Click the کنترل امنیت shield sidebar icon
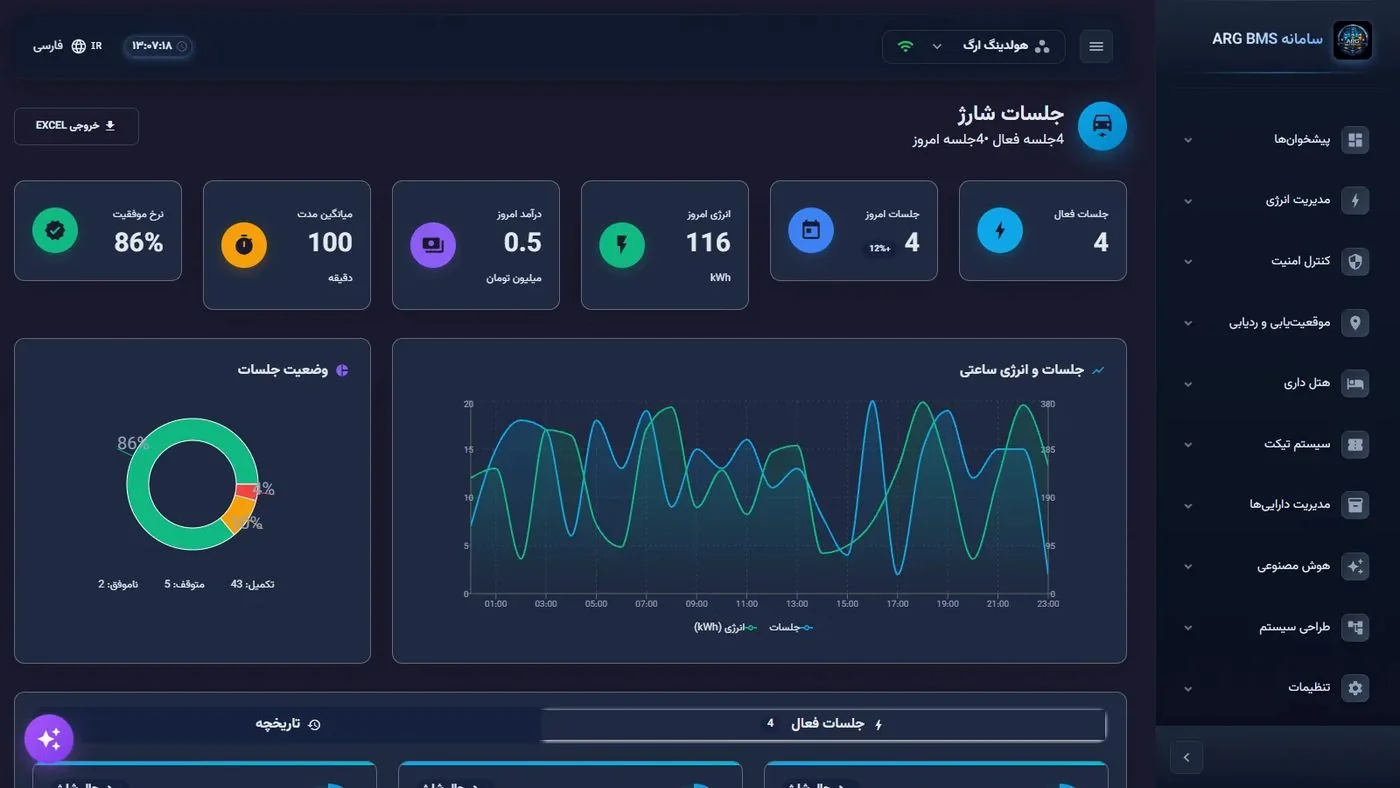 (x=1355, y=262)
